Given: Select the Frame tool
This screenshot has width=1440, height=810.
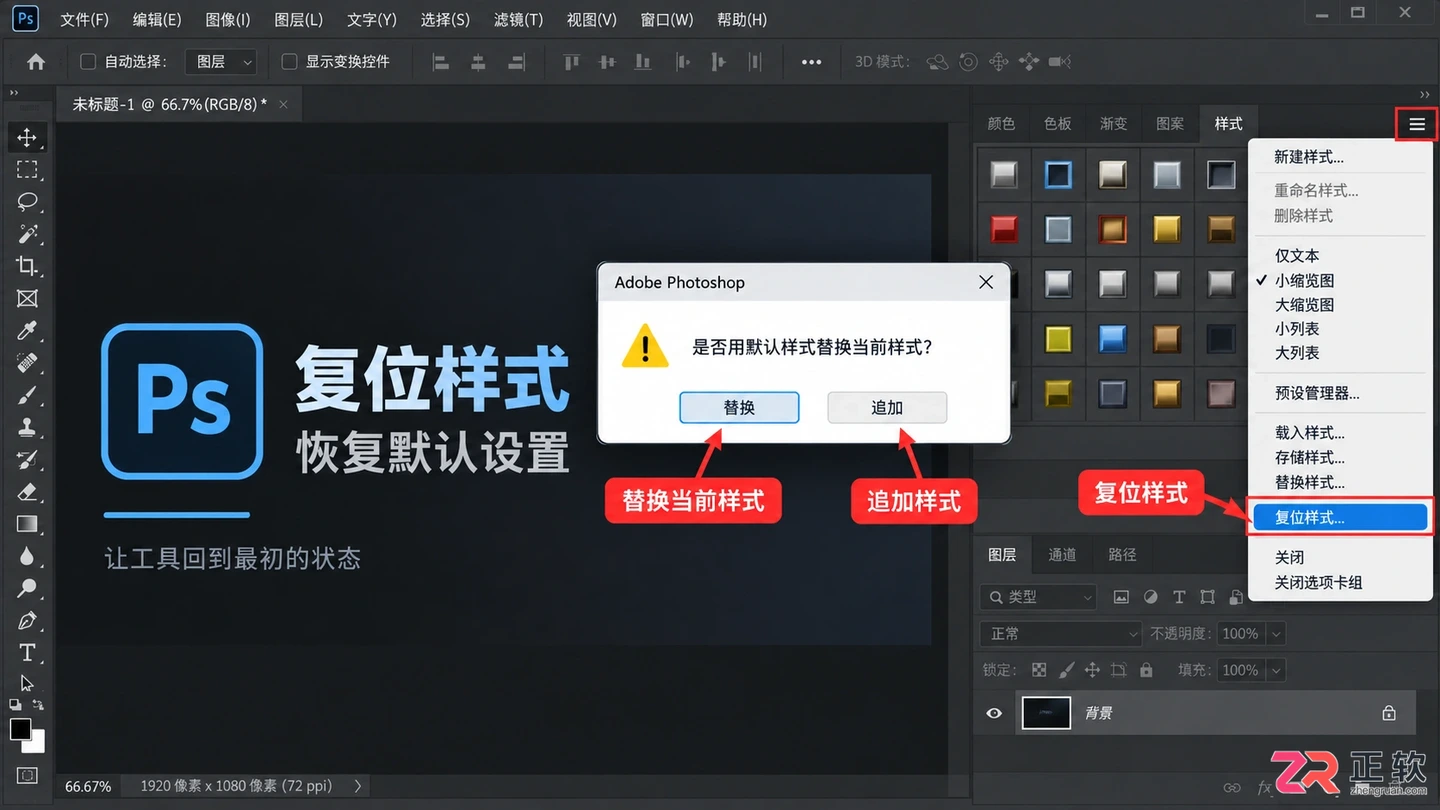Looking at the screenshot, I should coord(27,298).
